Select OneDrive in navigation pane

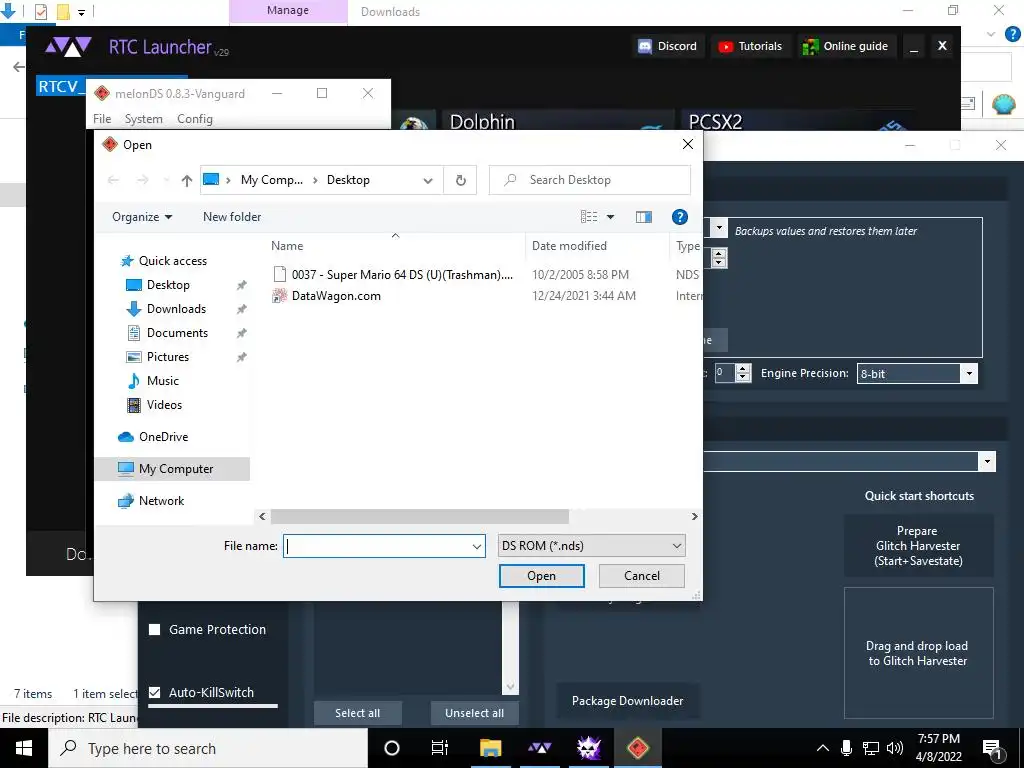(x=163, y=437)
